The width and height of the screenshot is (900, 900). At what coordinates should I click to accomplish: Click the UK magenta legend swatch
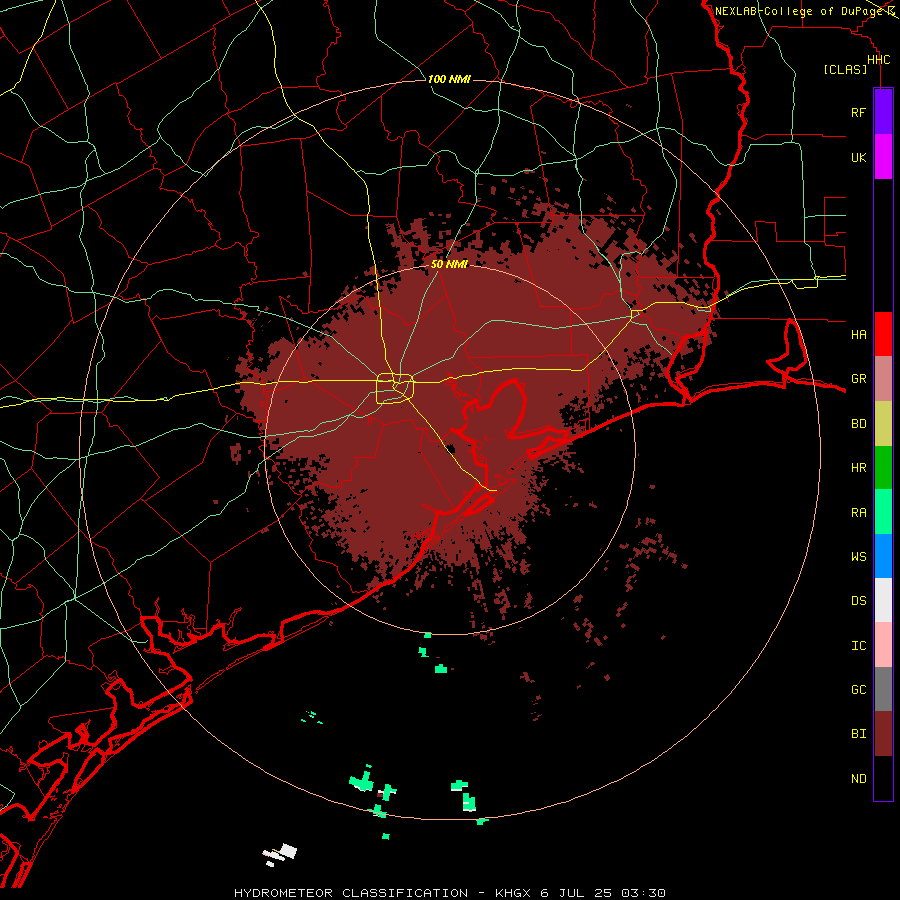click(x=883, y=157)
